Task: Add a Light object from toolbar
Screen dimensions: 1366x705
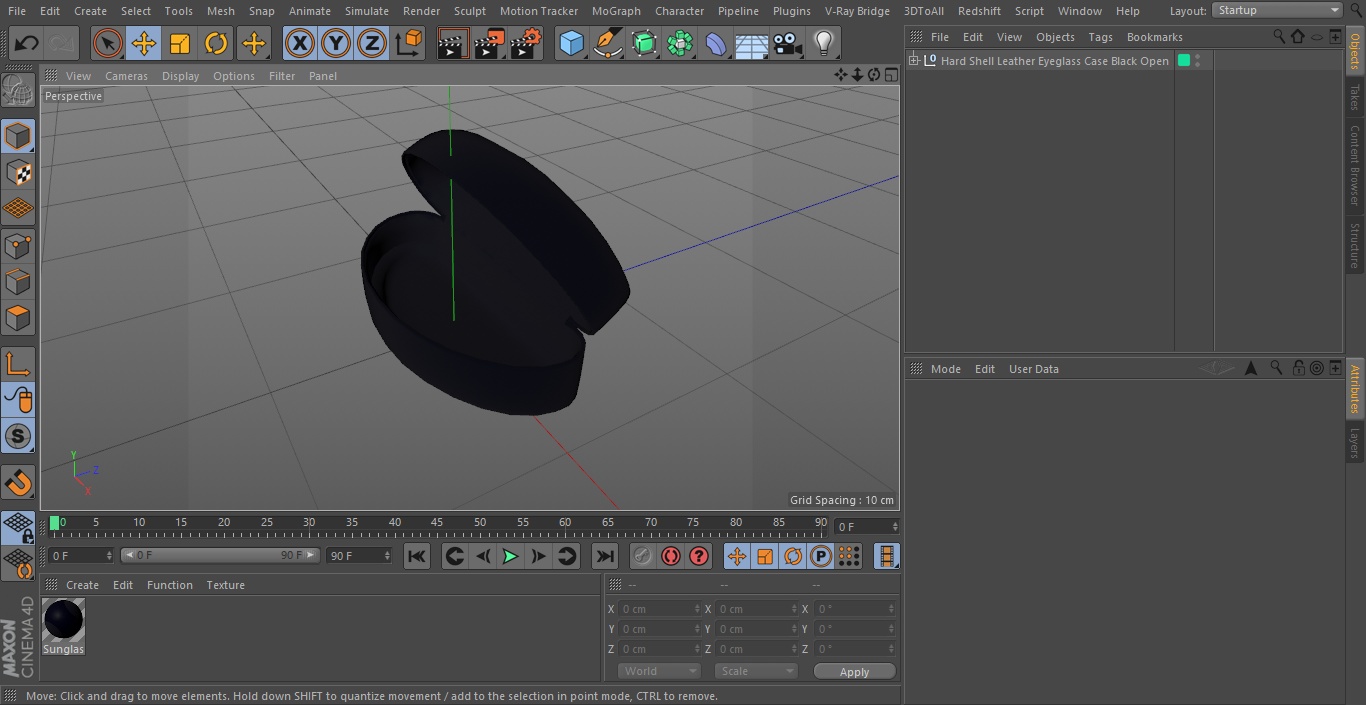Action: point(823,43)
